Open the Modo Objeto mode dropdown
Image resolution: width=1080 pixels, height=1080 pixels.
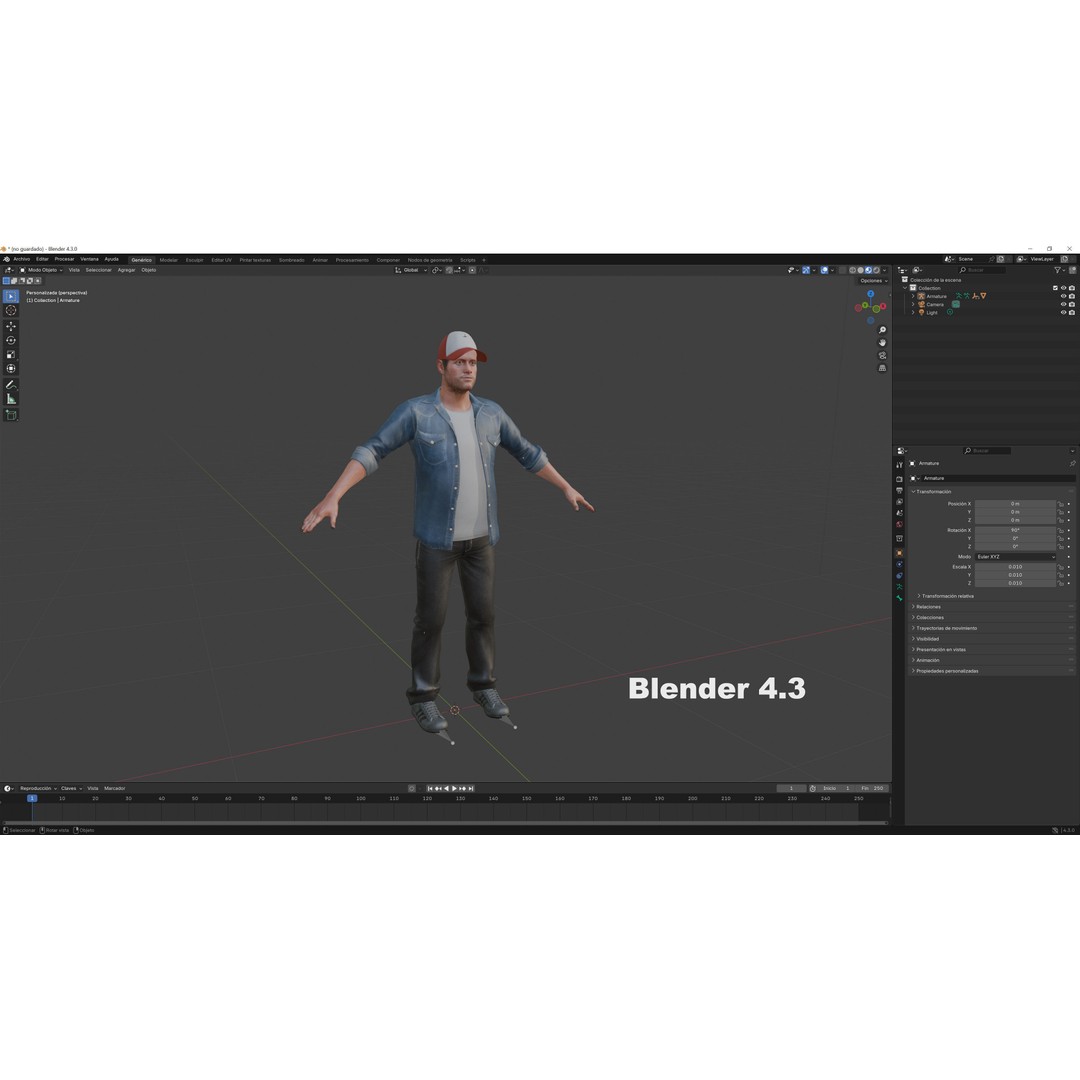(41, 270)
